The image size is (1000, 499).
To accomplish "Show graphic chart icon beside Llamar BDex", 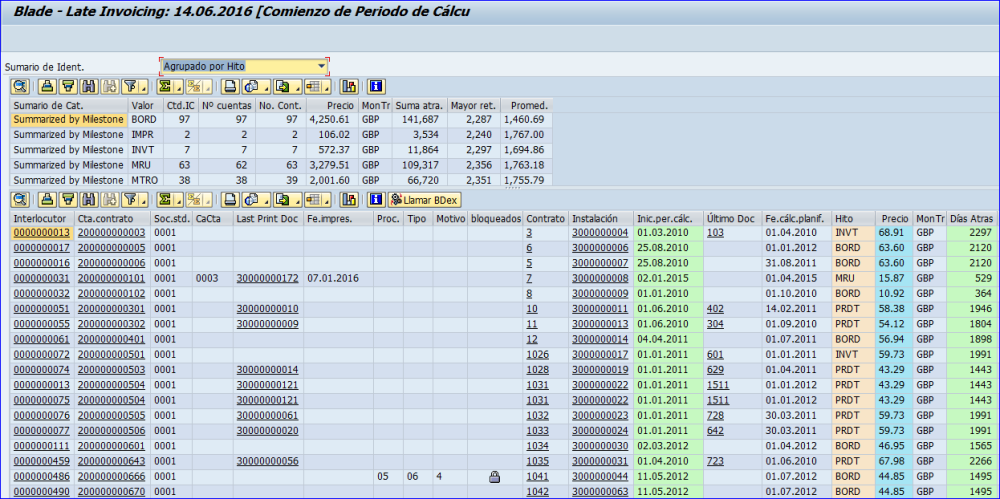I will [349, 200].
